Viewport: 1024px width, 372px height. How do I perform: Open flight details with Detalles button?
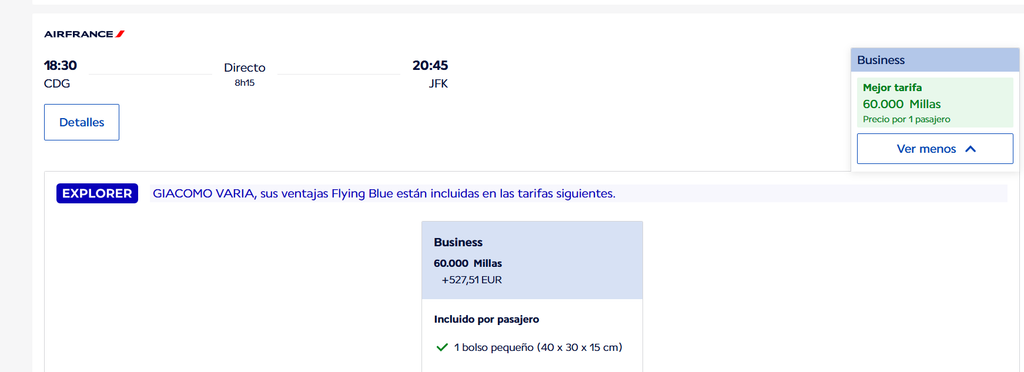82,122
